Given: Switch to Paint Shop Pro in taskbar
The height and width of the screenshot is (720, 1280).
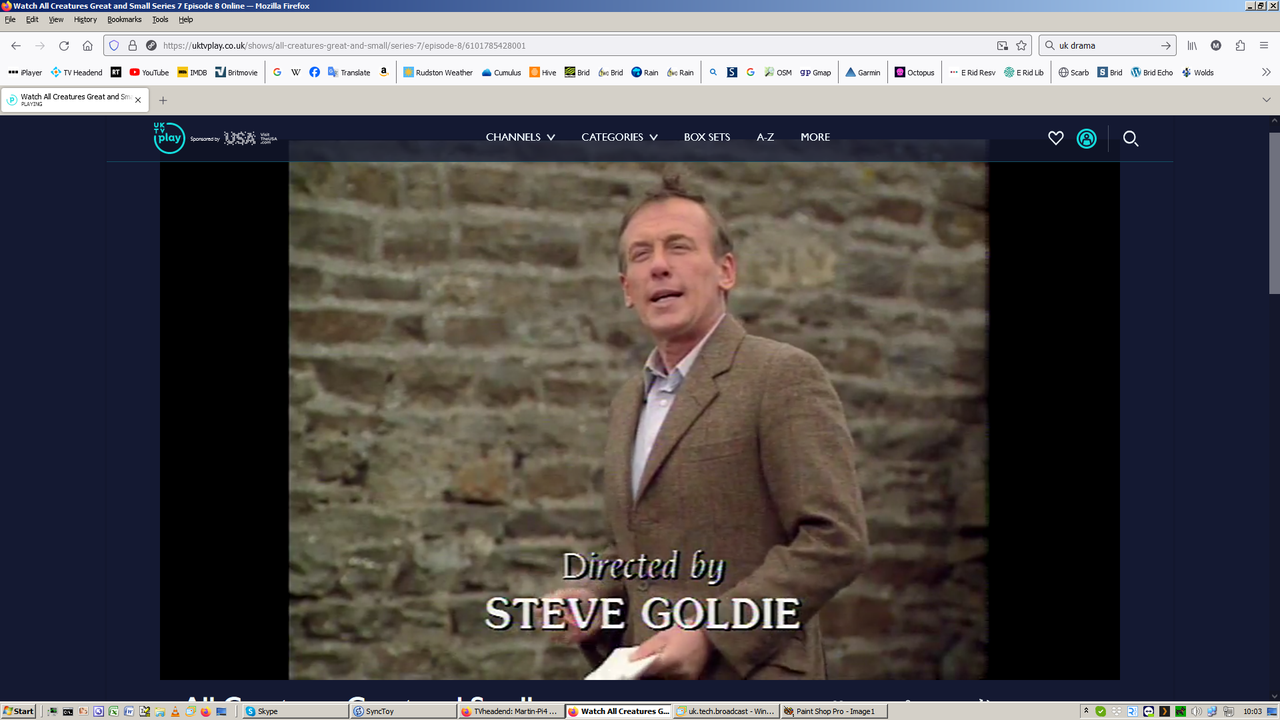Looking at the screenshot, I should (834, 711).
